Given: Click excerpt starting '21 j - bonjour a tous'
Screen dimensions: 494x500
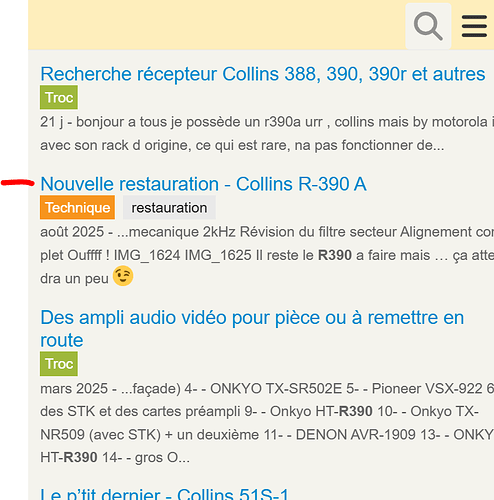Looking at the screenshot, I should coord(267,133).
